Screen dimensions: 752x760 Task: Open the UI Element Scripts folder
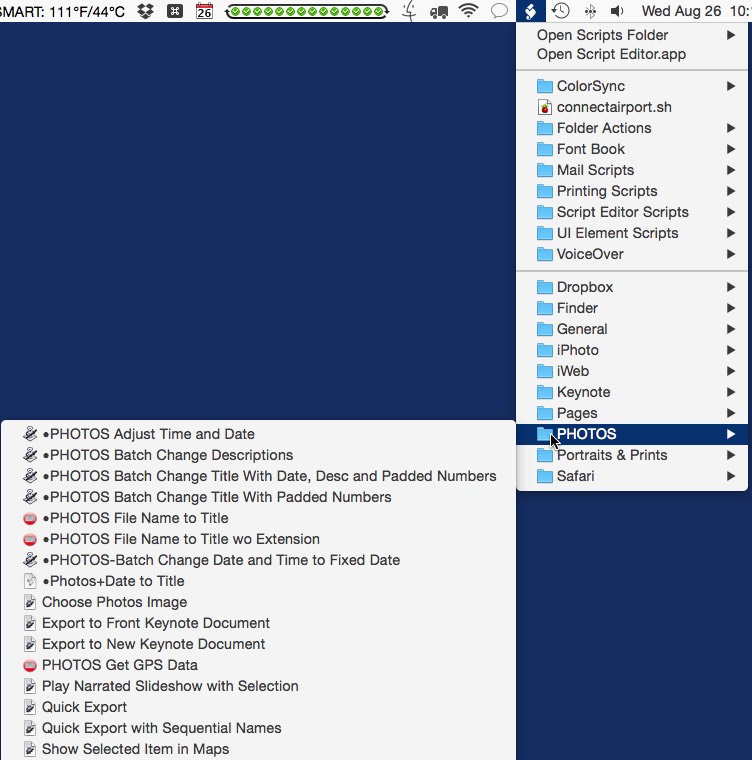click(x=632, y=233)
